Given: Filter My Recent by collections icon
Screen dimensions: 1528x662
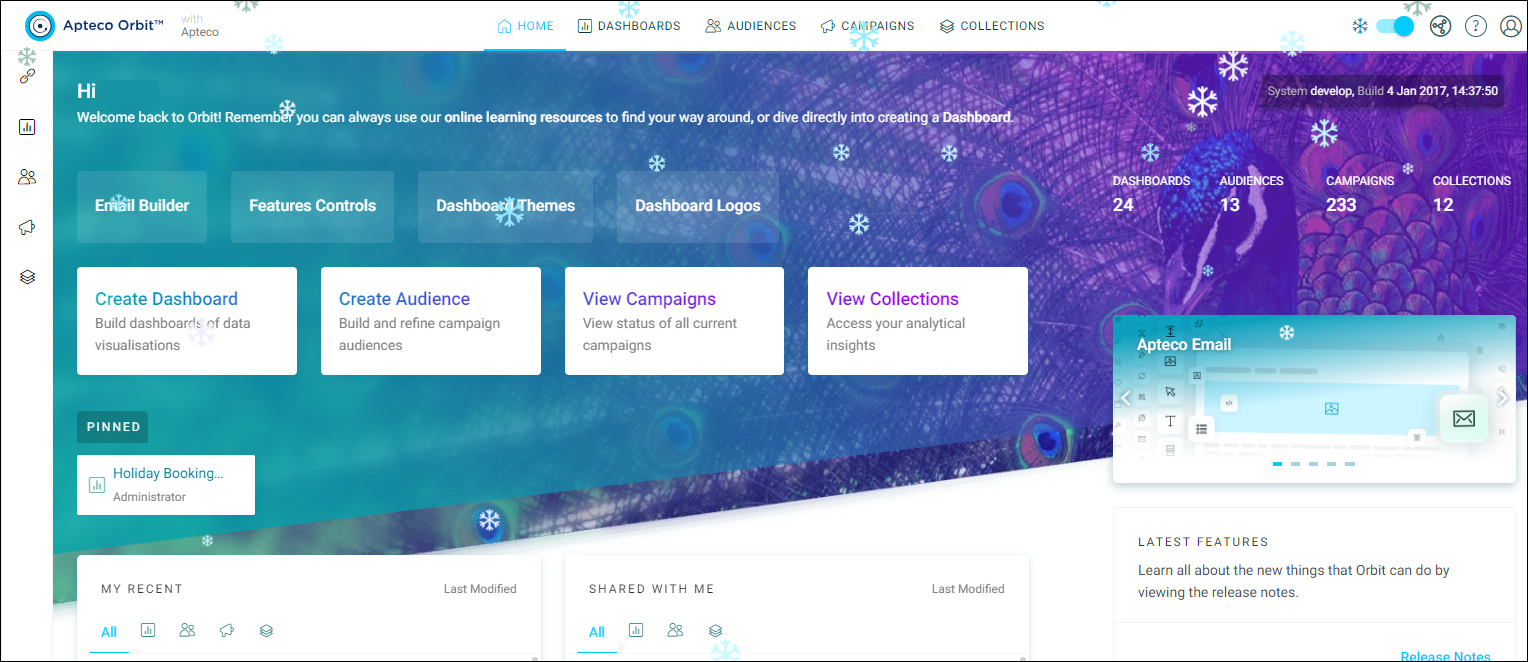Looking at the screenshot, I should pos(266,630).
